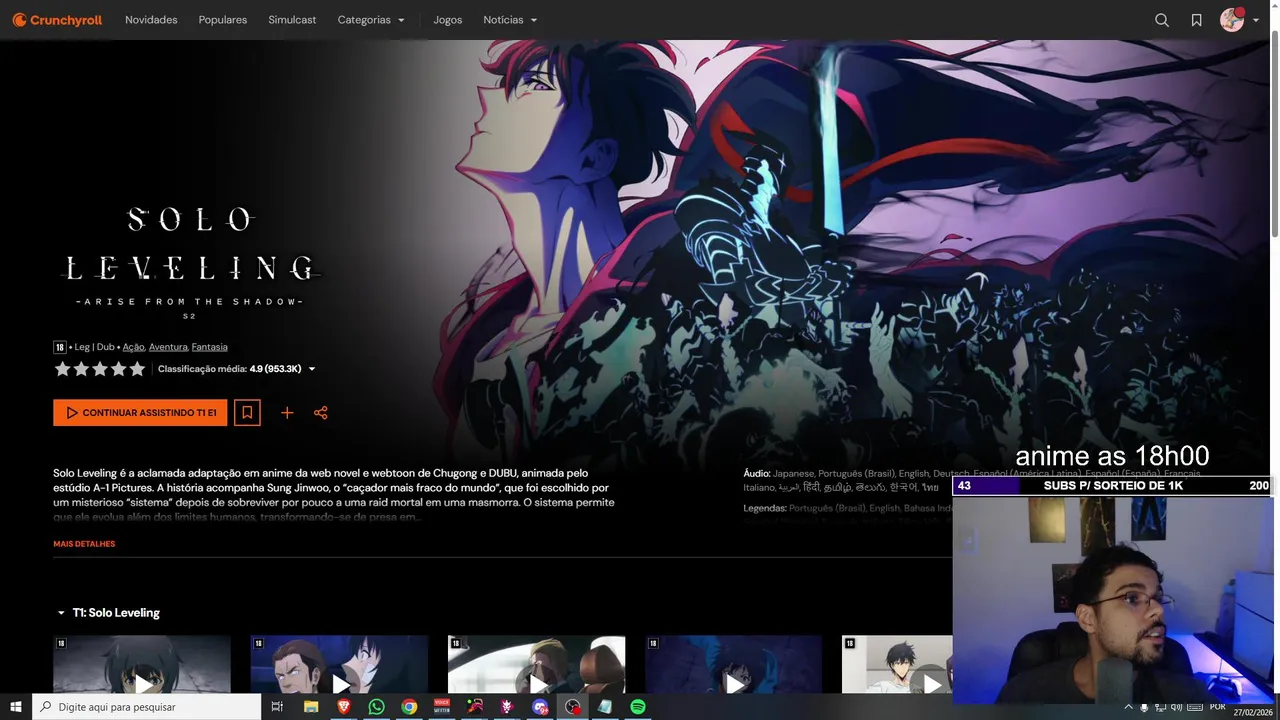Rate the series three stars

[100, 369]
